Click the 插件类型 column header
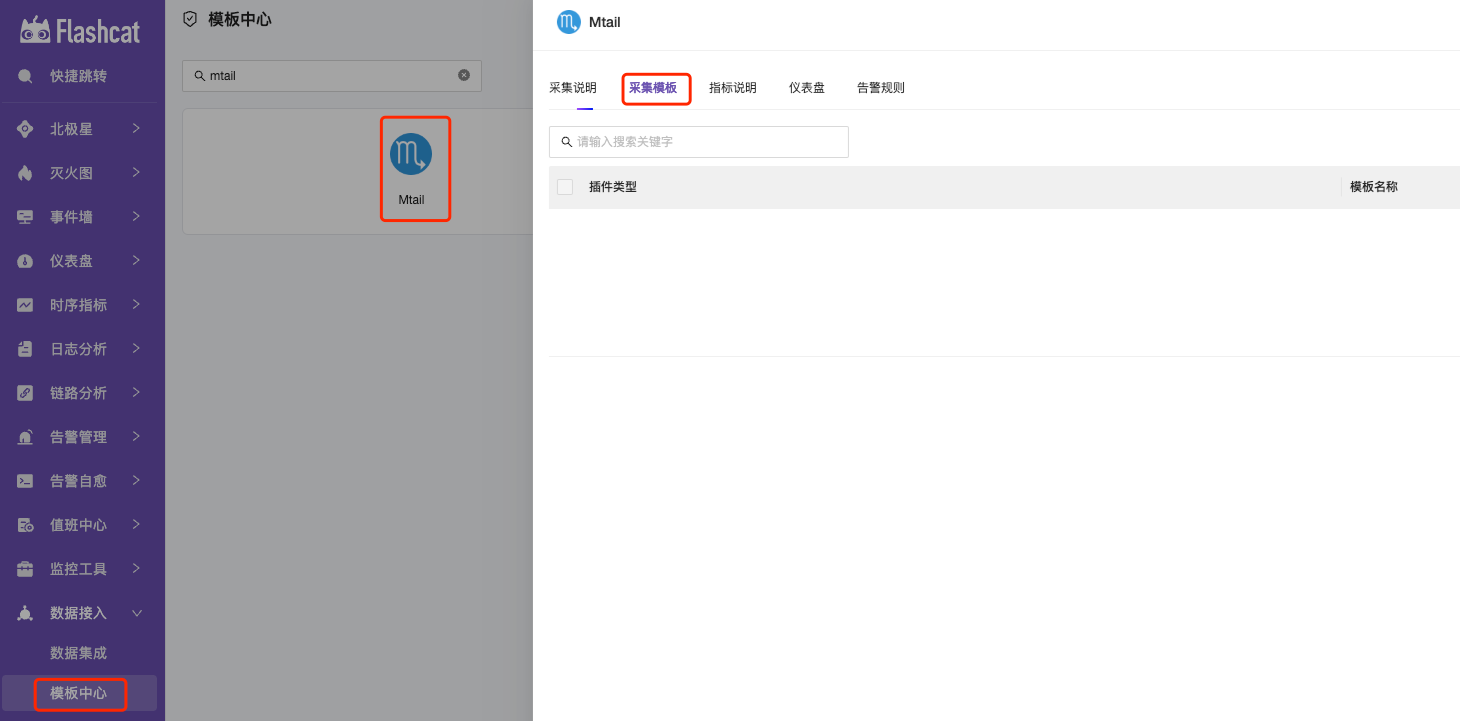 tap(613, 187)
